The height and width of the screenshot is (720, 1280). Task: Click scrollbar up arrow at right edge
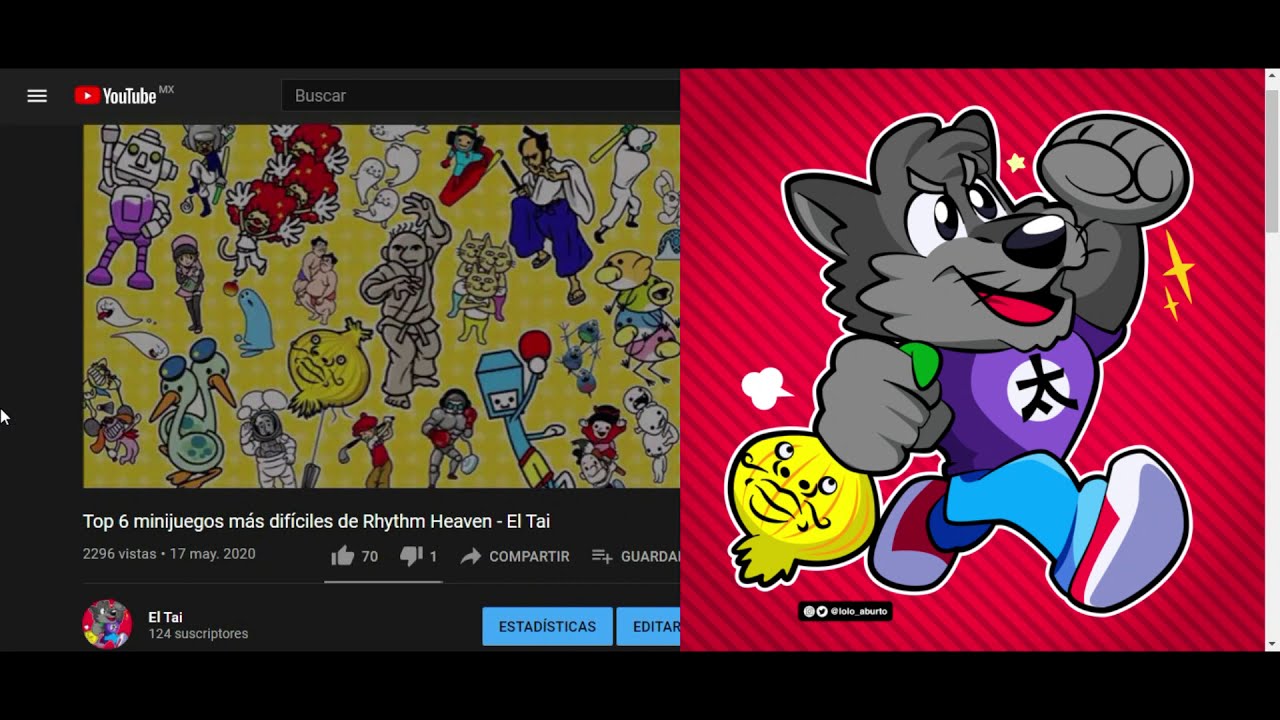(x=1272, y=76)
